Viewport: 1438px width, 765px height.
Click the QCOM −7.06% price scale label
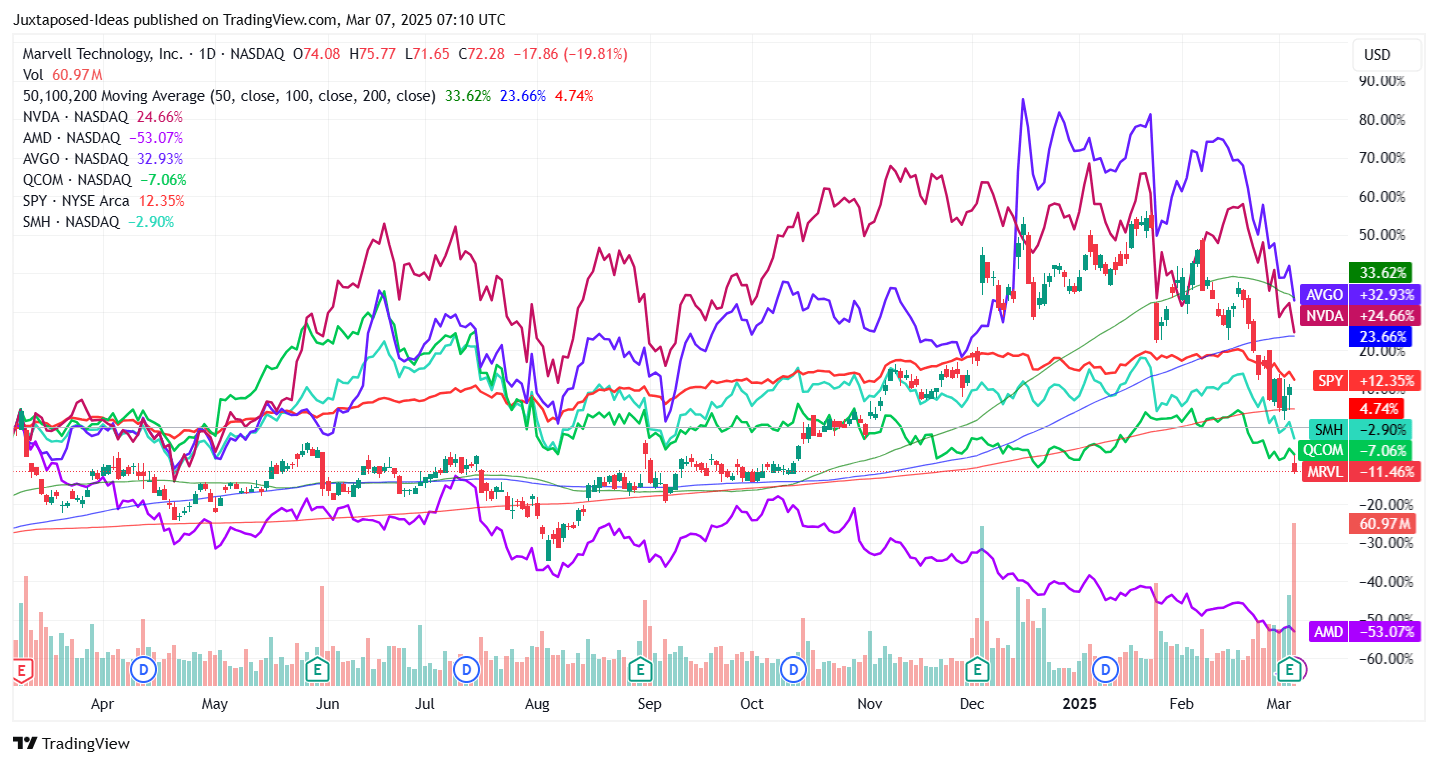(1359, 450)
